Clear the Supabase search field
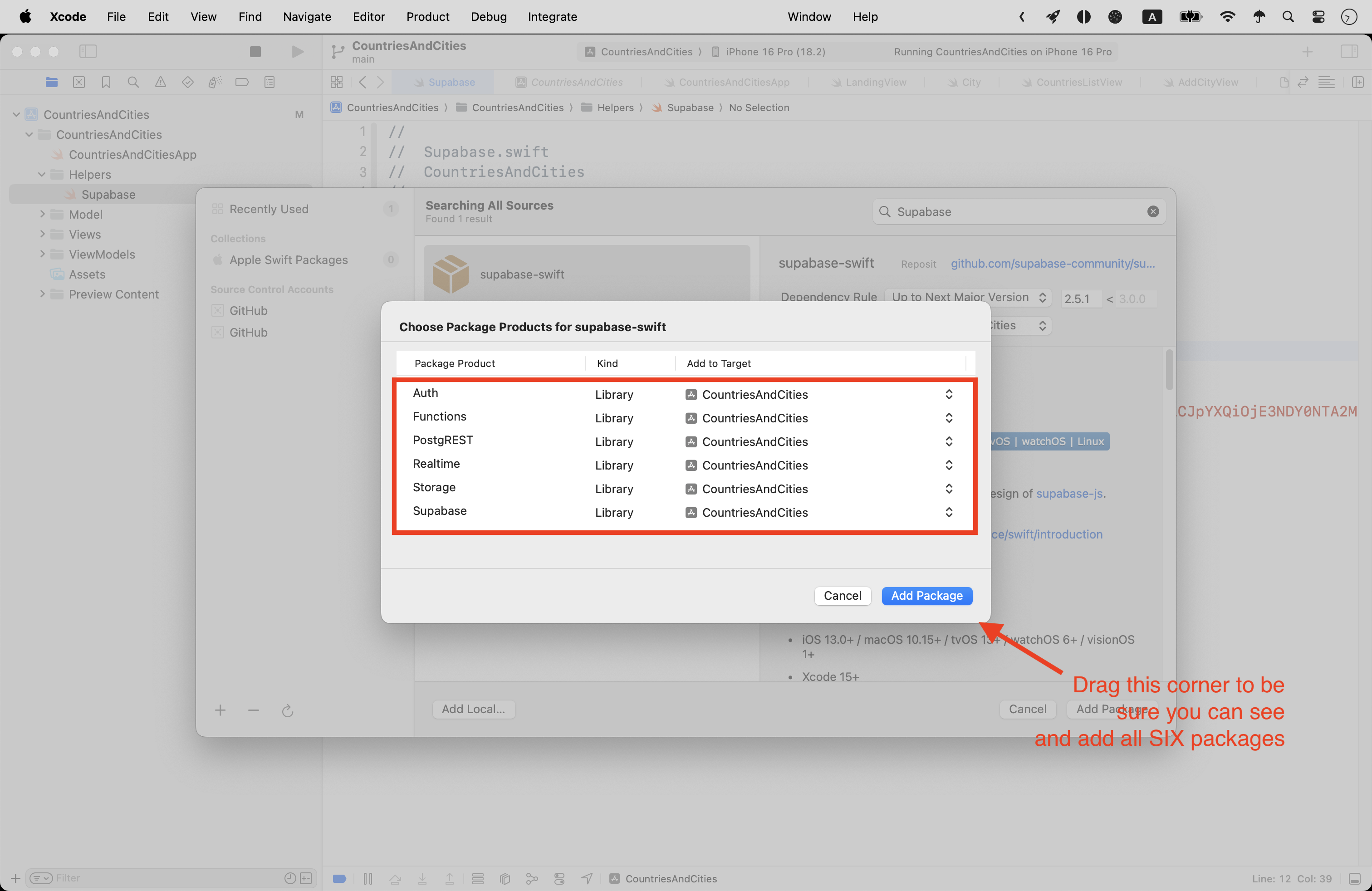Viewport: 1372px width, 891px height. point(1153,211)
